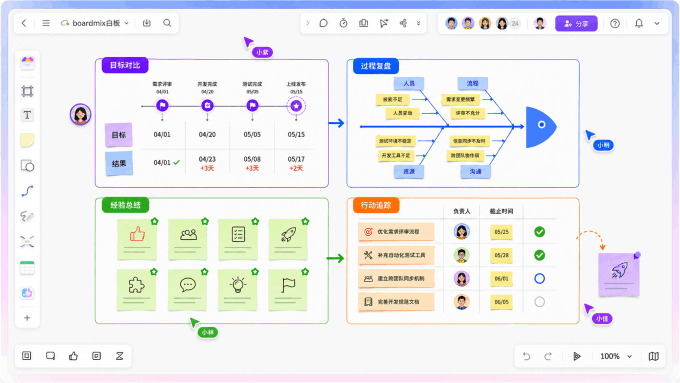Select the green puzzle piece sticky note
Viewport: 680px width, 383px height.
(137, 290)
